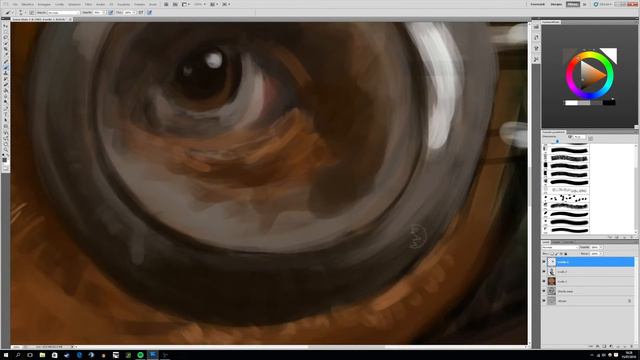Select the Clone Stamp tool

point(5,73)
